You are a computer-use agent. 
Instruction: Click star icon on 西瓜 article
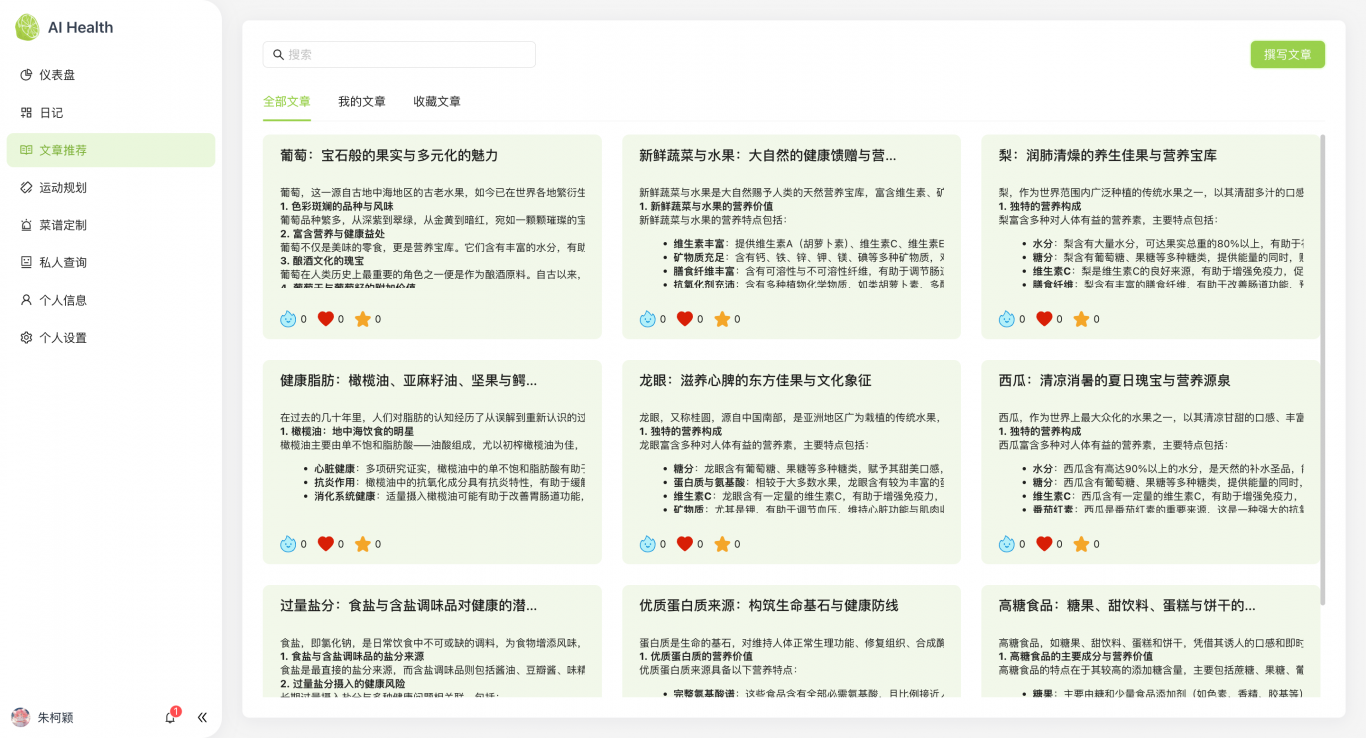click(1081, 544)
